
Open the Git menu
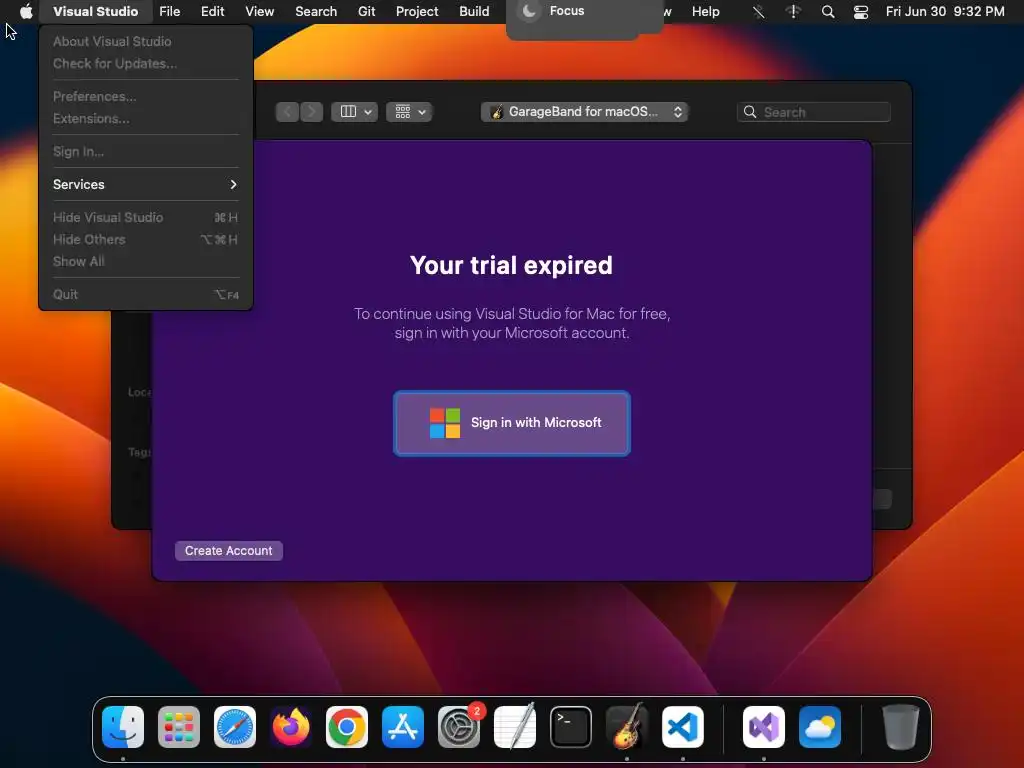(366, 12)
